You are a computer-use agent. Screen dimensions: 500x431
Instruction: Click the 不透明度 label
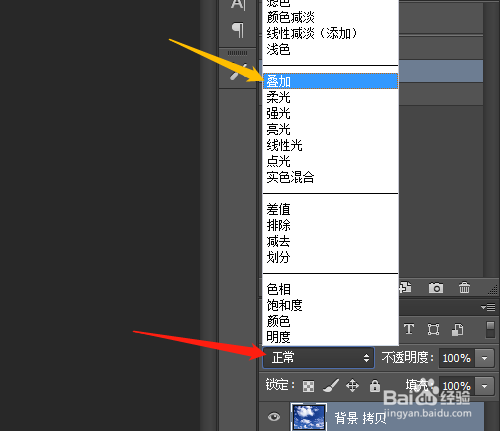pos(408,358)
